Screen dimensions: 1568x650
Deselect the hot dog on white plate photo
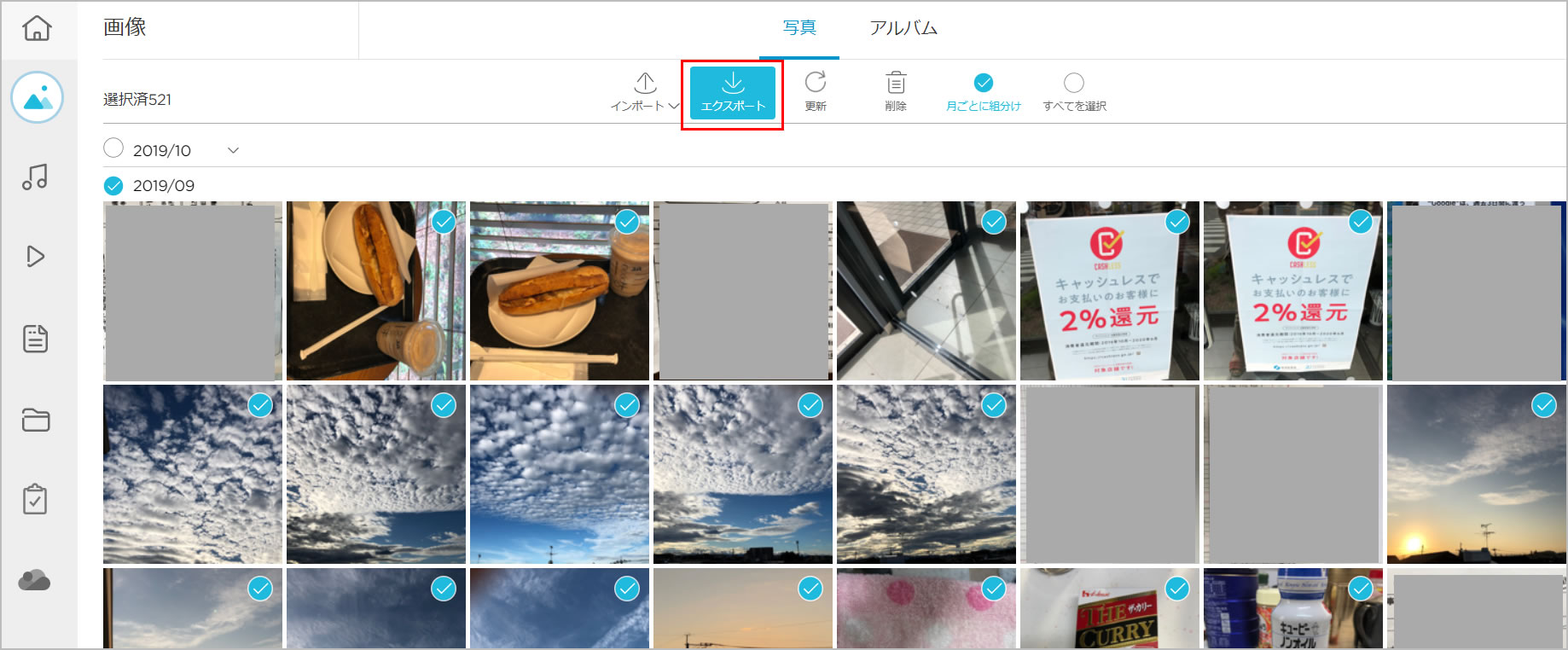tap(627, 222)
